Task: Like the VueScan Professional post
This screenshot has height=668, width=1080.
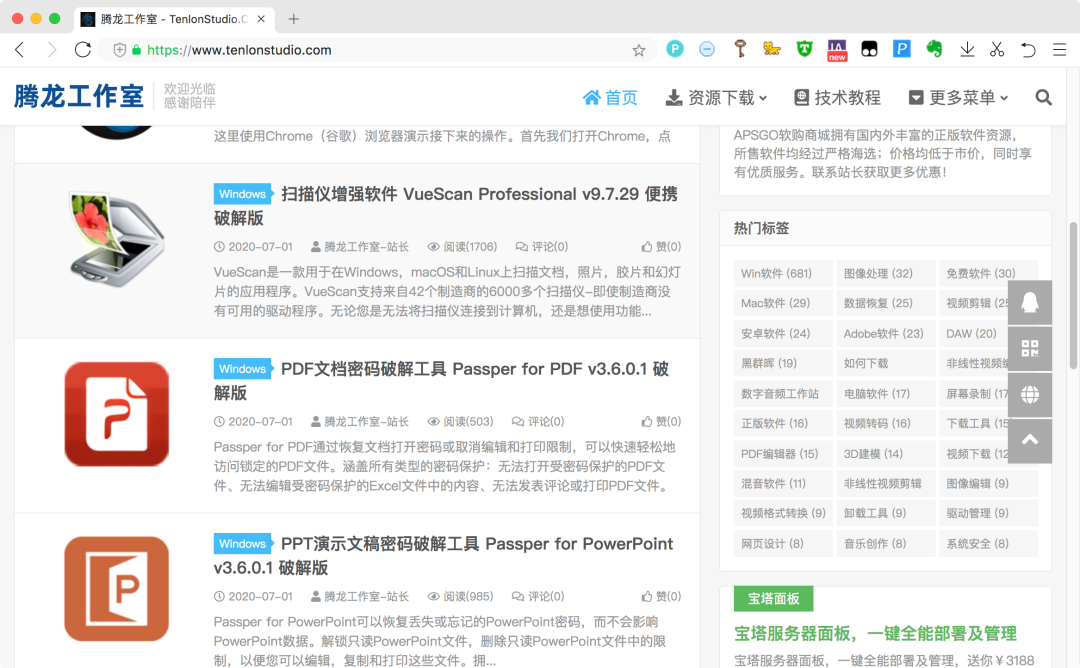Action: 661,247
